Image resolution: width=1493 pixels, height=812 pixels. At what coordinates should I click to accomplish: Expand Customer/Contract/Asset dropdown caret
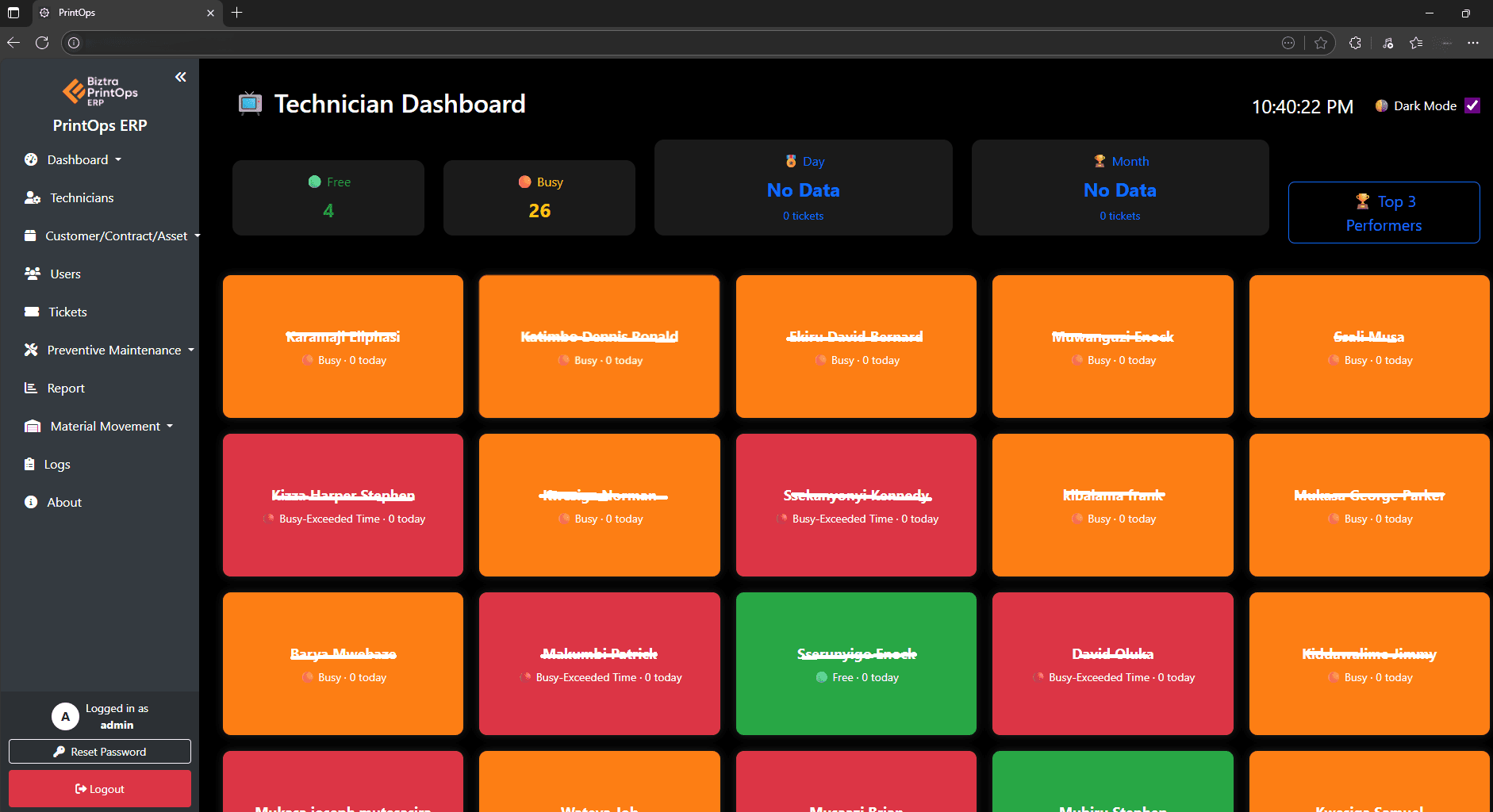pyautogui.click(x=198, y=236)
